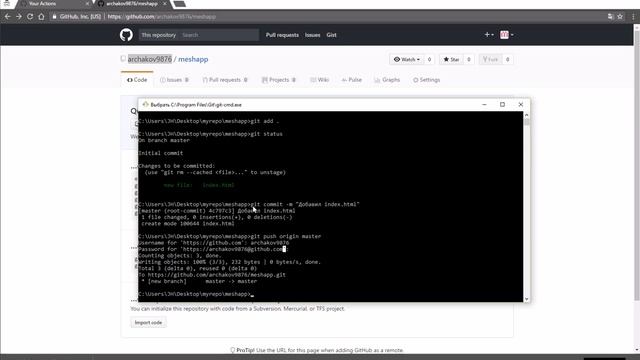Image resolution: width=640 pixels, height=360 pixels.
Task: Open the Chrome menu dots
Action: 633,17
